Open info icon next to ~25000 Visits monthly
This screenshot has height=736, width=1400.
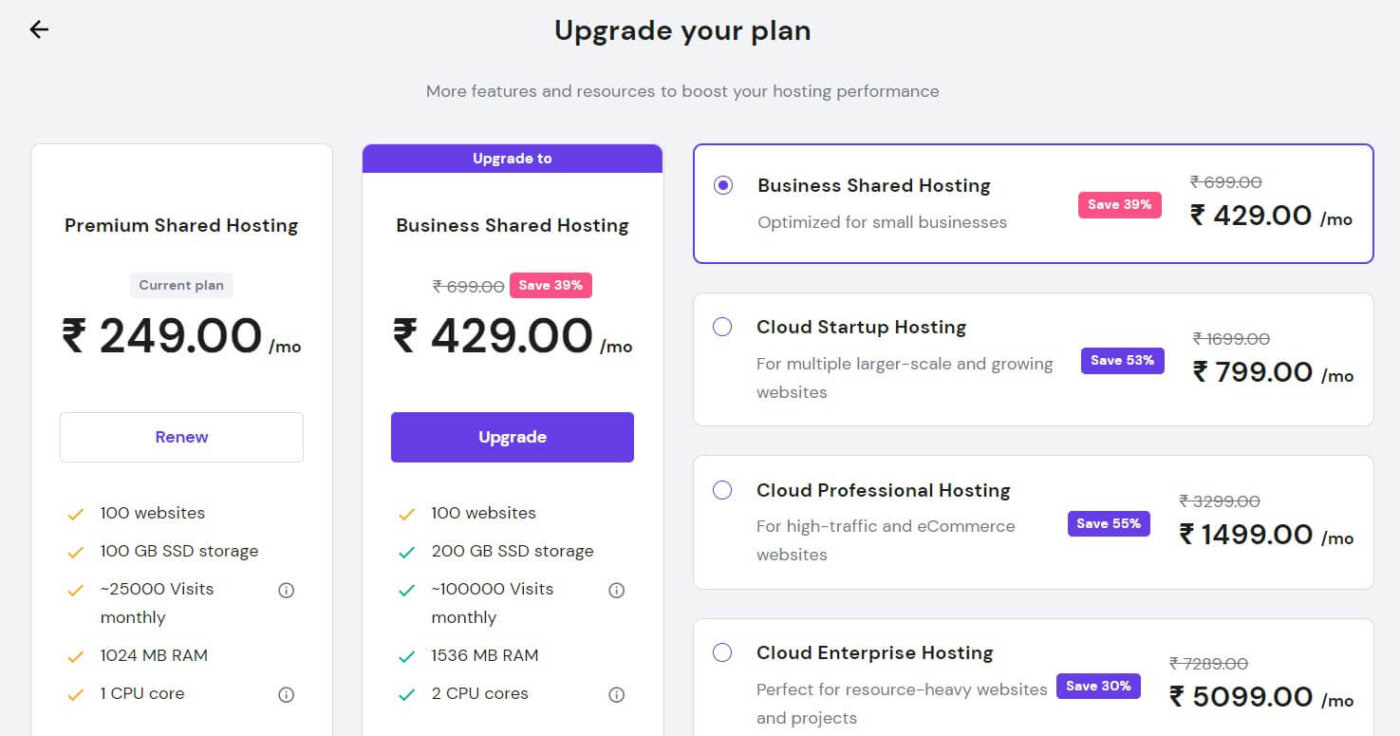point(286,590)
